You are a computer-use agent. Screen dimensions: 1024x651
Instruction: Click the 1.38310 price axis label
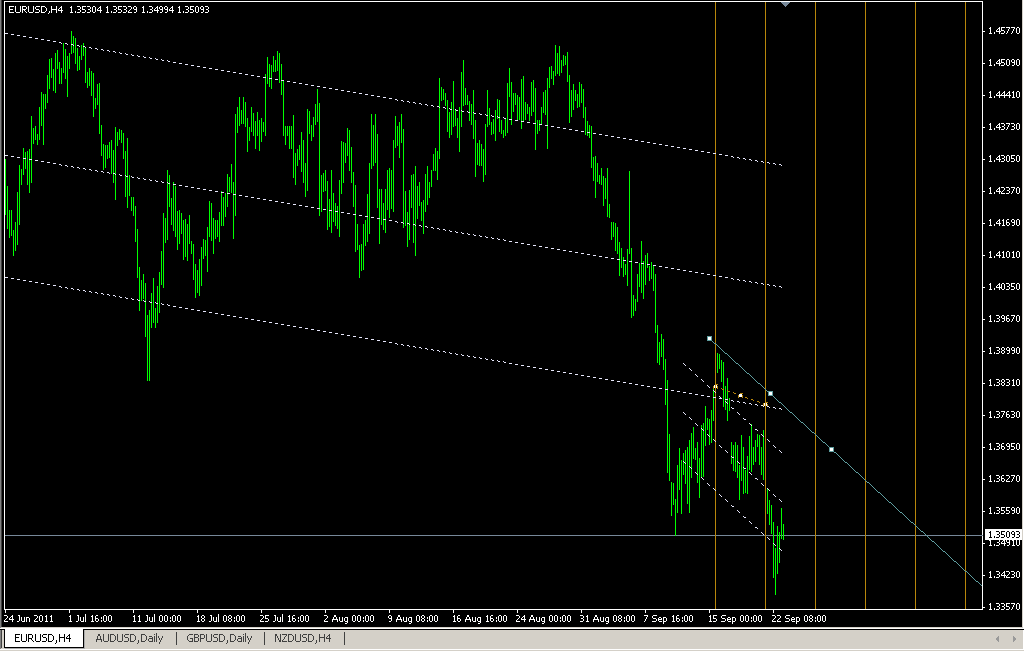(x=1004, y=383)
